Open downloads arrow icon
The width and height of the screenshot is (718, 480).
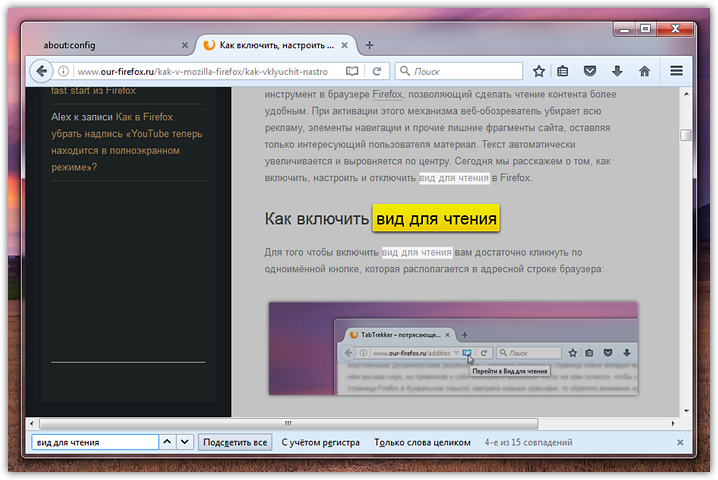coord(617,71)
